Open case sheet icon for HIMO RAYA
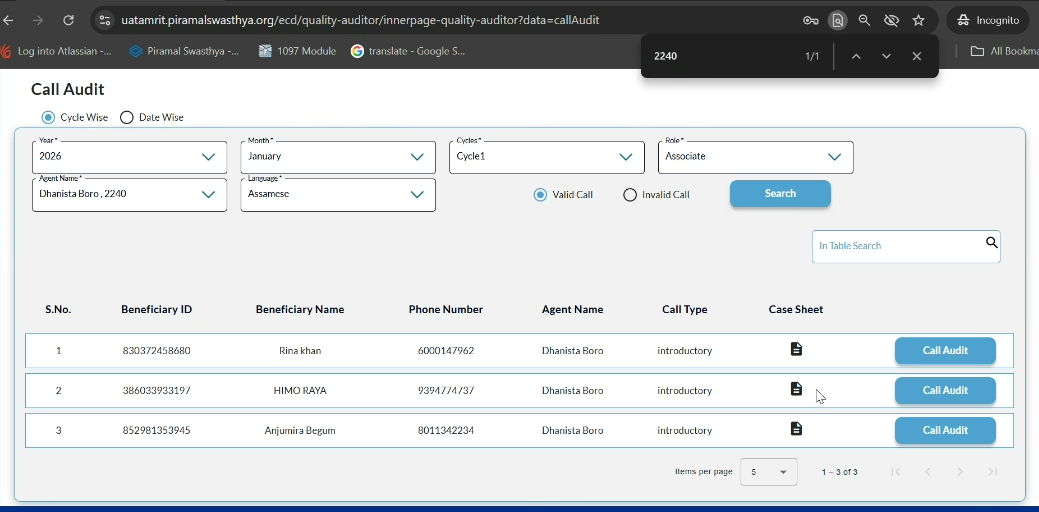Viewport: 1039px width, 512px height. (x=796, y=389)
